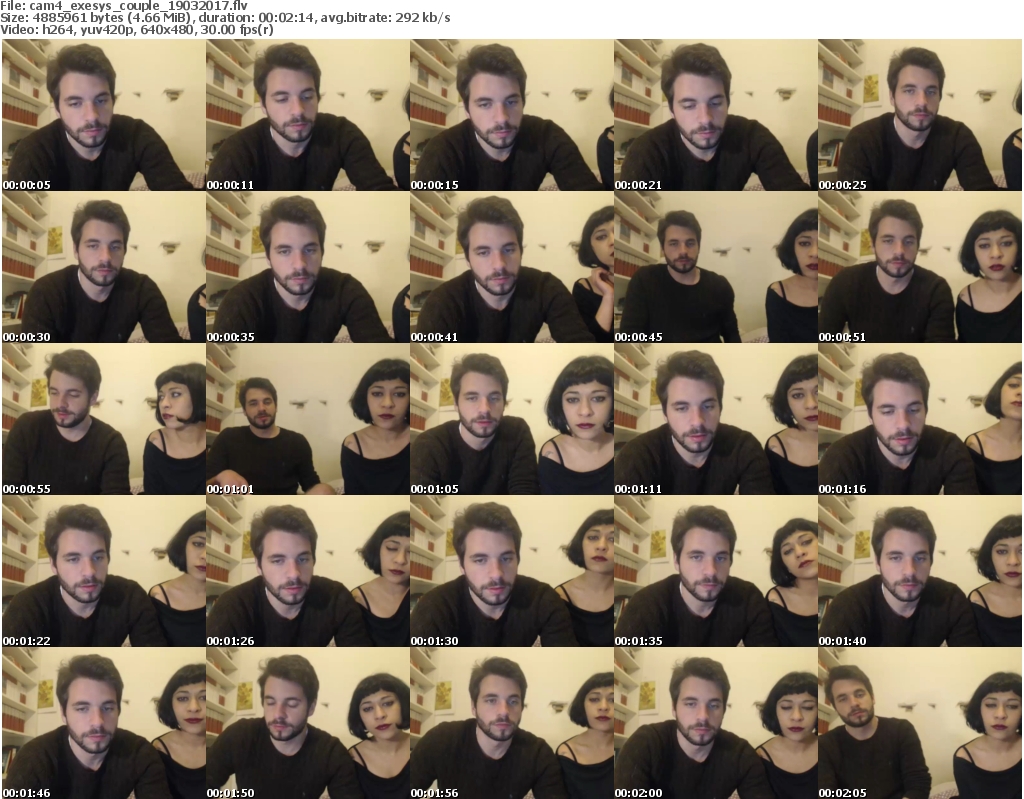Image resolution: width=1024 pixels, height=799 pixels.
Task: Select the file name cam4_exesys_couple_19032017.flv
Action: point(138,6)
